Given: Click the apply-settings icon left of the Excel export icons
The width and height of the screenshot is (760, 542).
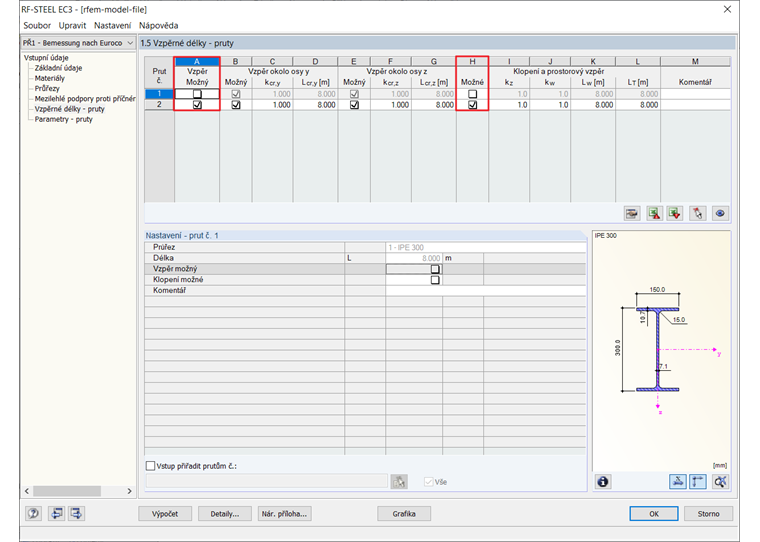Looking at the screenshot, I should 632,213.
